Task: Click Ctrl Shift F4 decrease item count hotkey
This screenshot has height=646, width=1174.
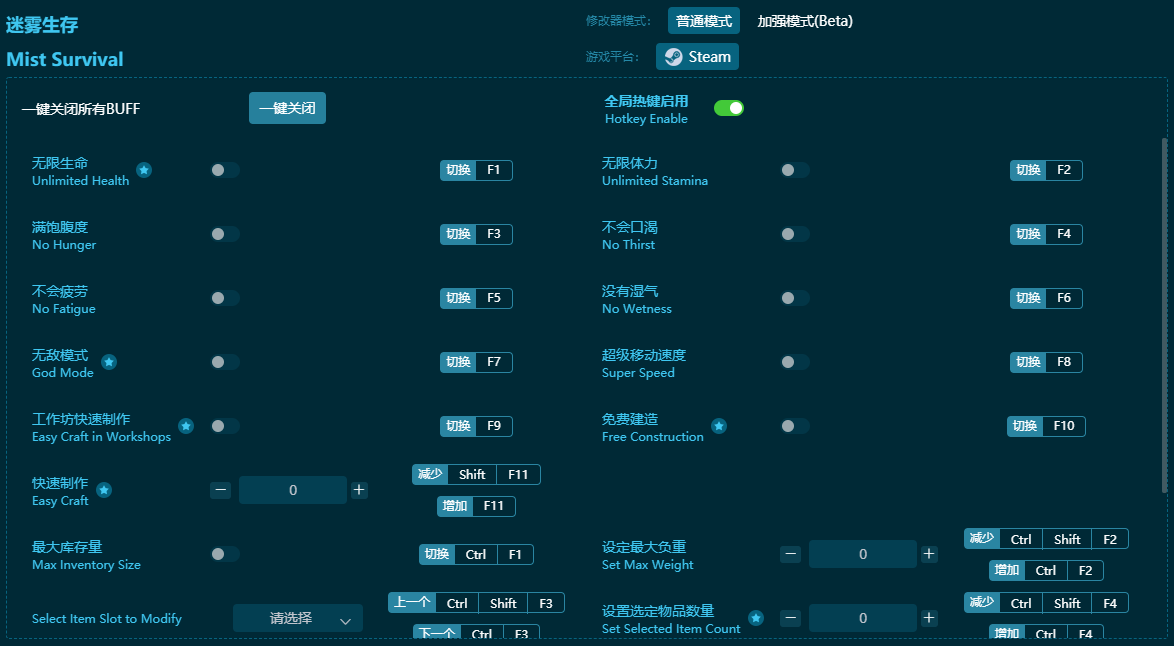Action: [x=1046, y=603]
